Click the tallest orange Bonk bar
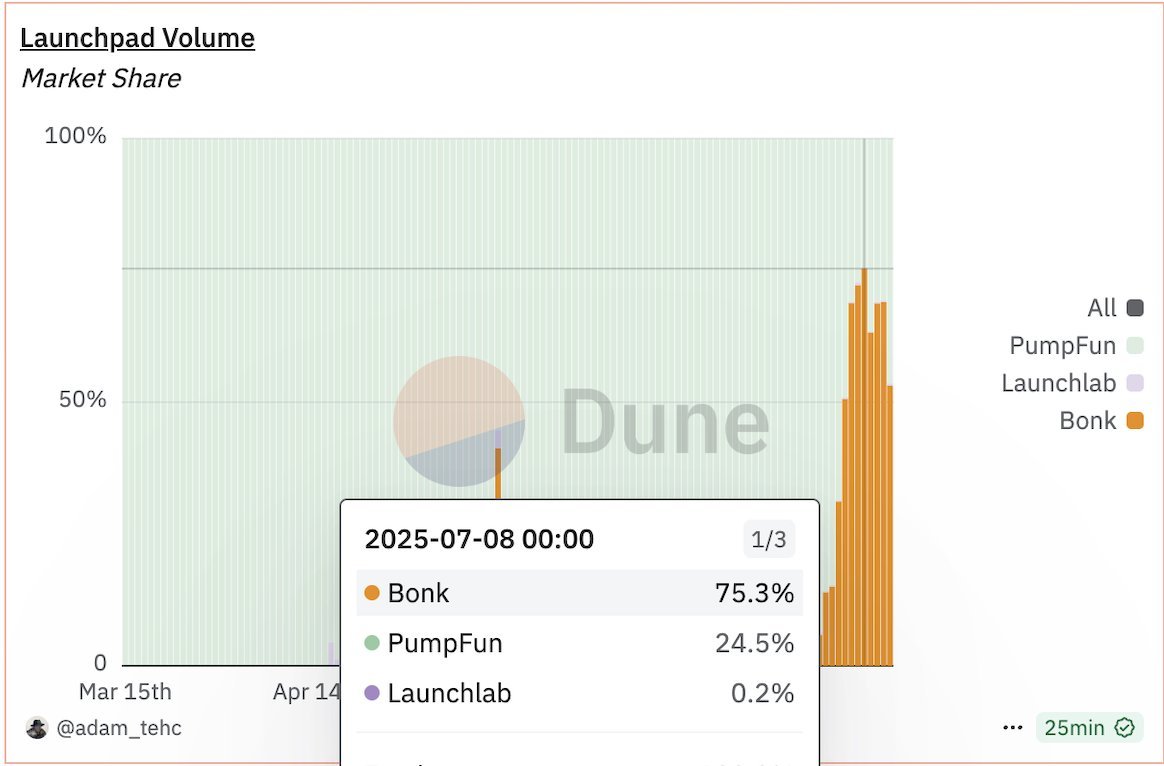 pyautogui.click(x=864, y=468)
